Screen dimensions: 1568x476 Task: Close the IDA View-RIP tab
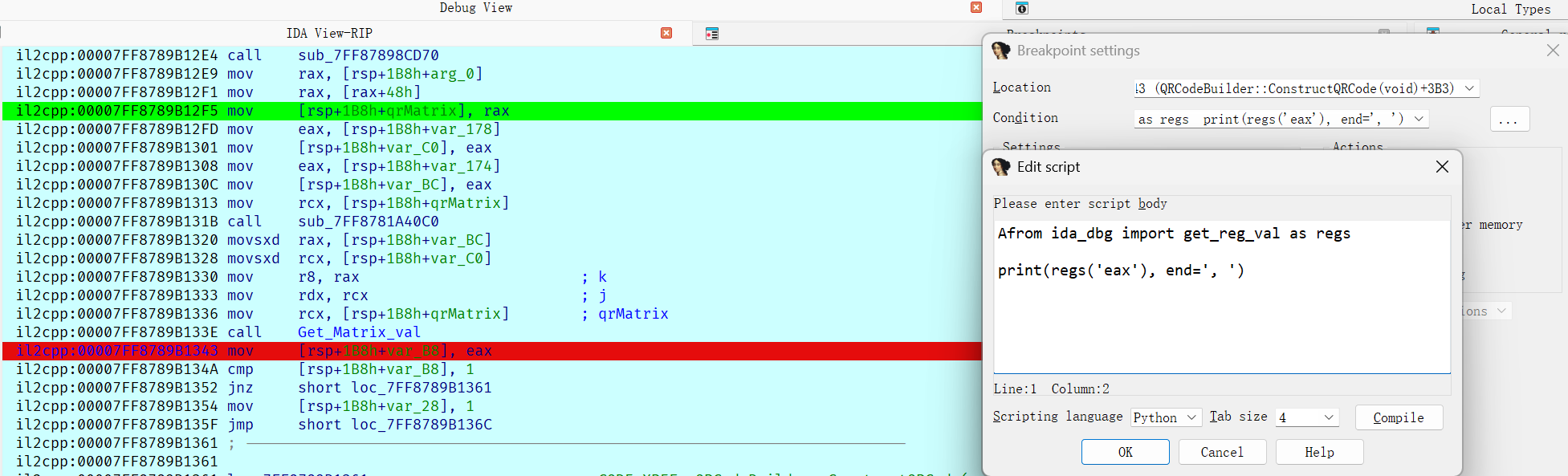(666, 33)
